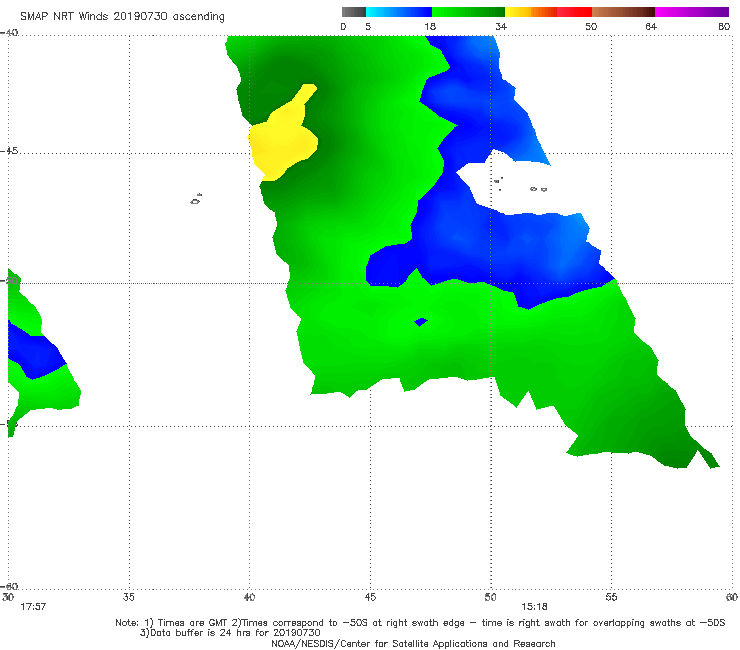Pick the brown colorbar segment

pyautogui.click(x=623, y=12)
